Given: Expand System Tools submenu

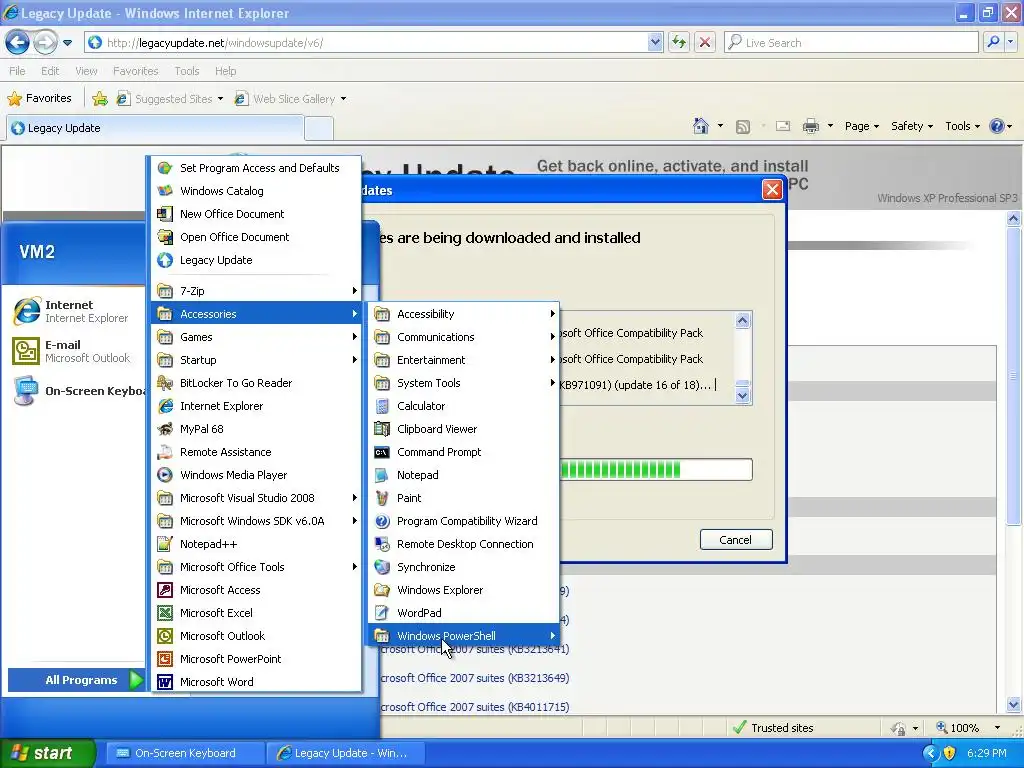Looking at the screenshot, I should coord(464,383).
